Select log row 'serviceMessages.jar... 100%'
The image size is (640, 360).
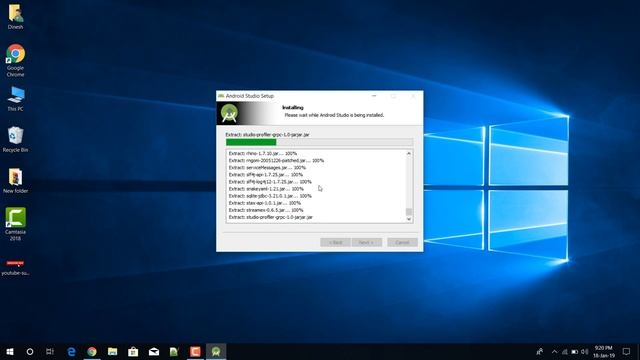tap(267, 168)
